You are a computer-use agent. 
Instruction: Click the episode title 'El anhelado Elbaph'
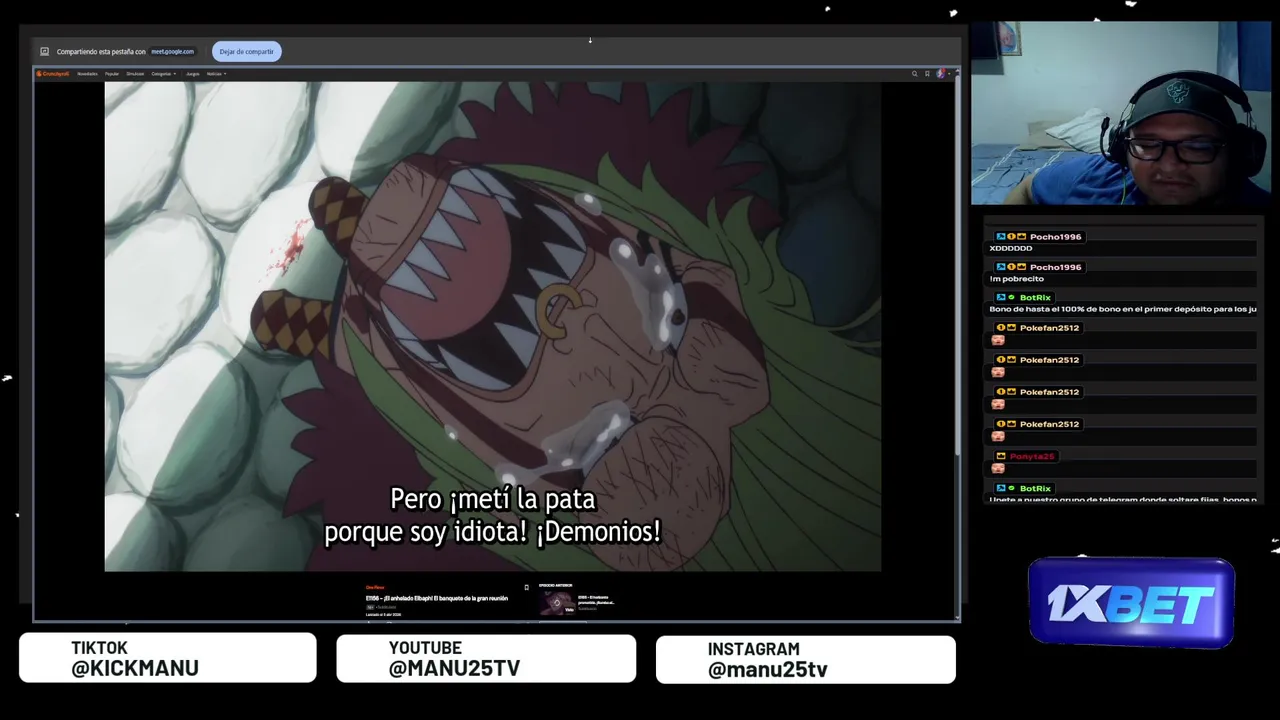tap(437, 598)
